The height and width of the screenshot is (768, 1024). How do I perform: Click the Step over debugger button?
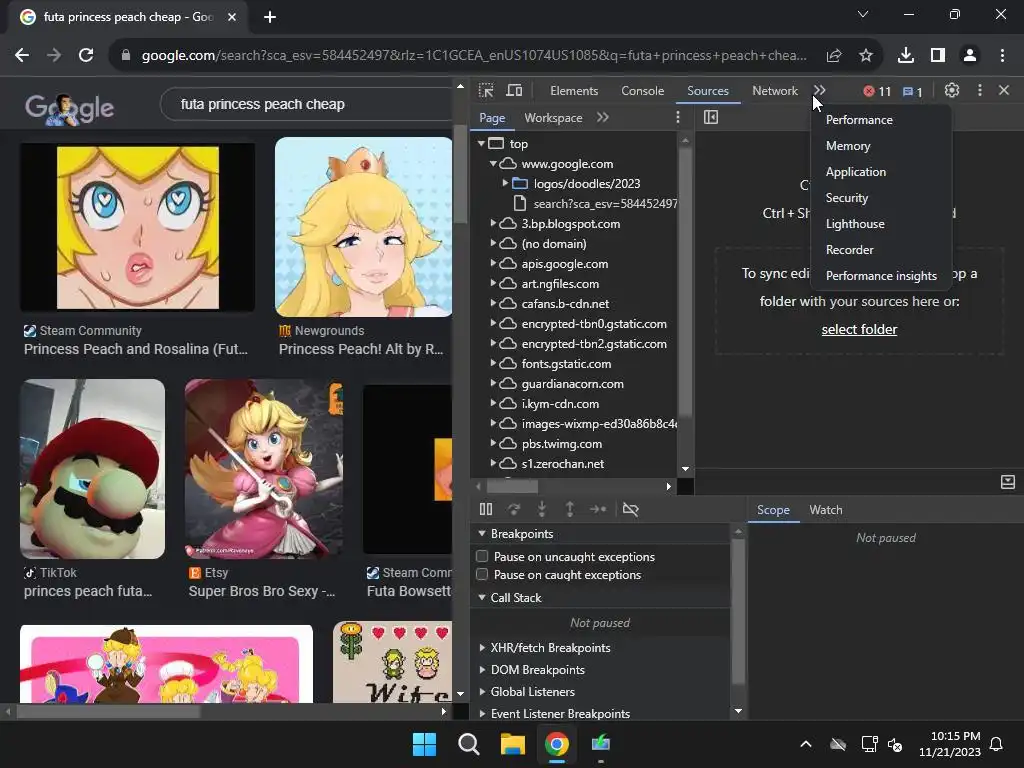click(x=514, y=509)
